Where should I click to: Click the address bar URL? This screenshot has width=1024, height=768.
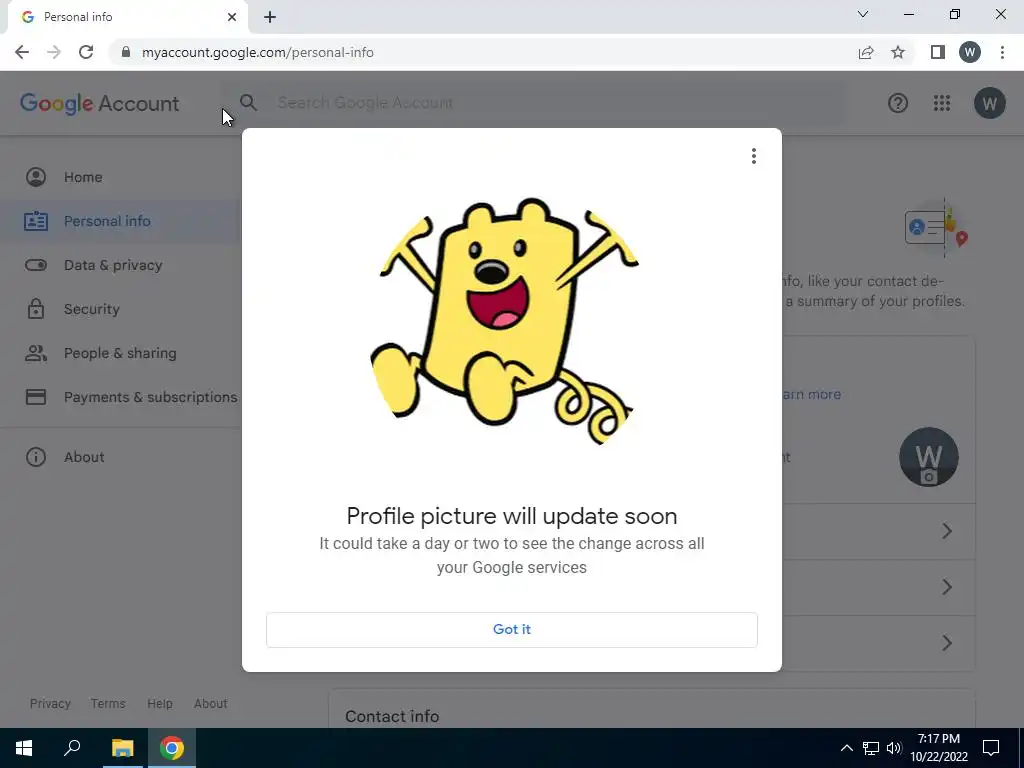257,52
